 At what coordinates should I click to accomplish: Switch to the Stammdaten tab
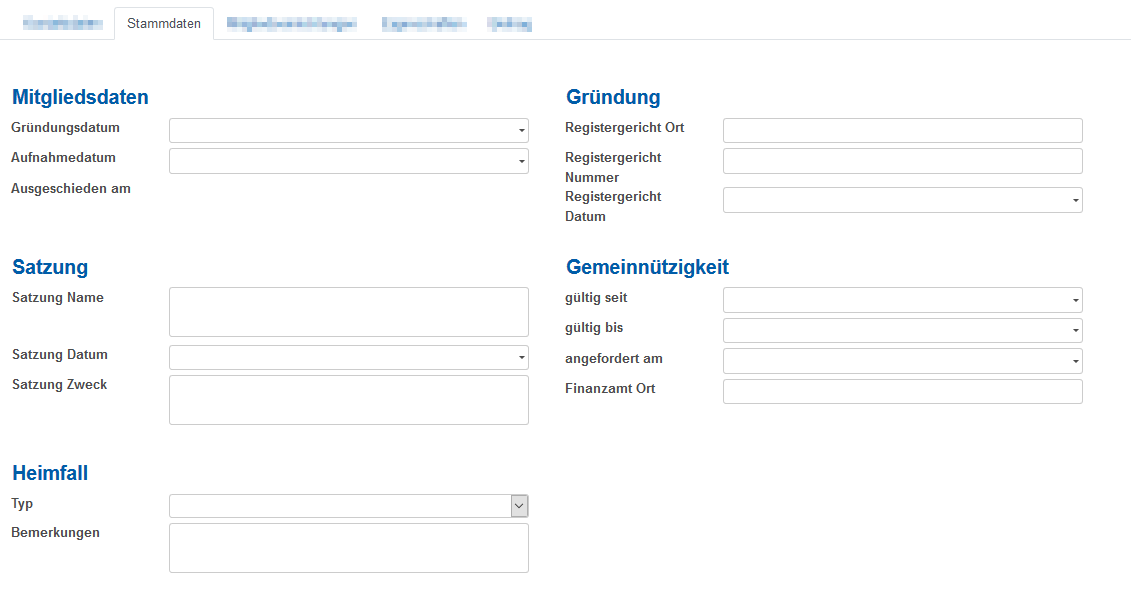point(164,23)
